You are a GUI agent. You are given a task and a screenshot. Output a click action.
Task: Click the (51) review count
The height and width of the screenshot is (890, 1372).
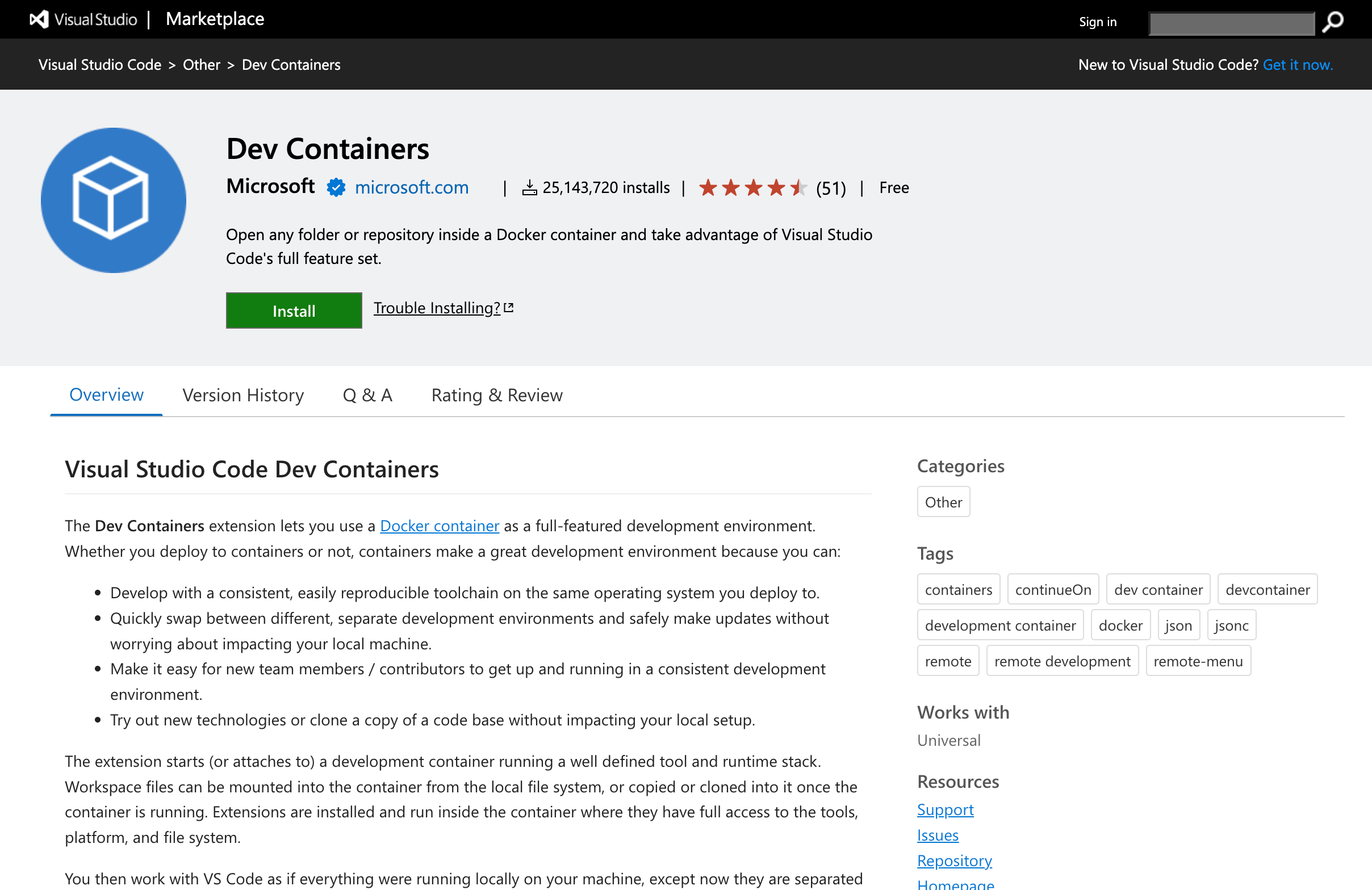831,188
